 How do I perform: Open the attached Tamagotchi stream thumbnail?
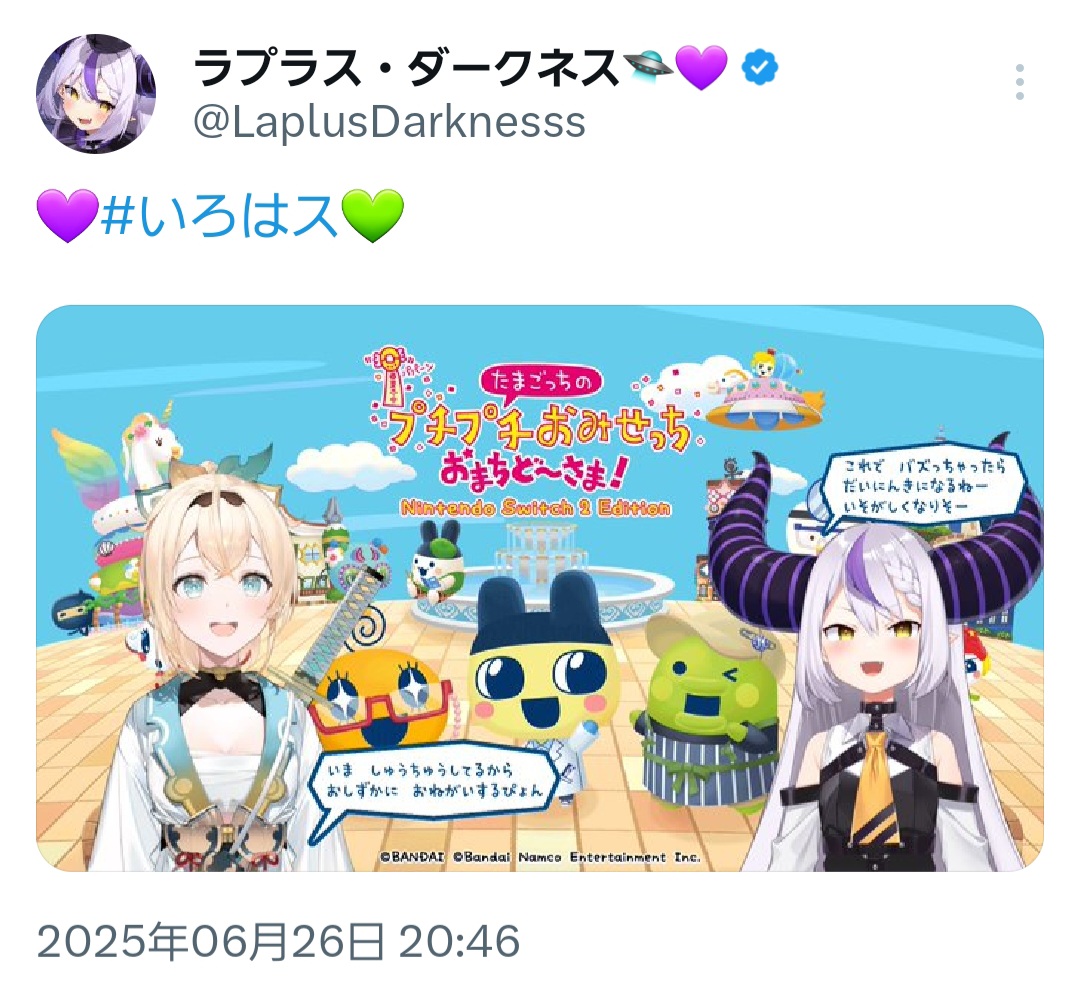click(540, 588)
